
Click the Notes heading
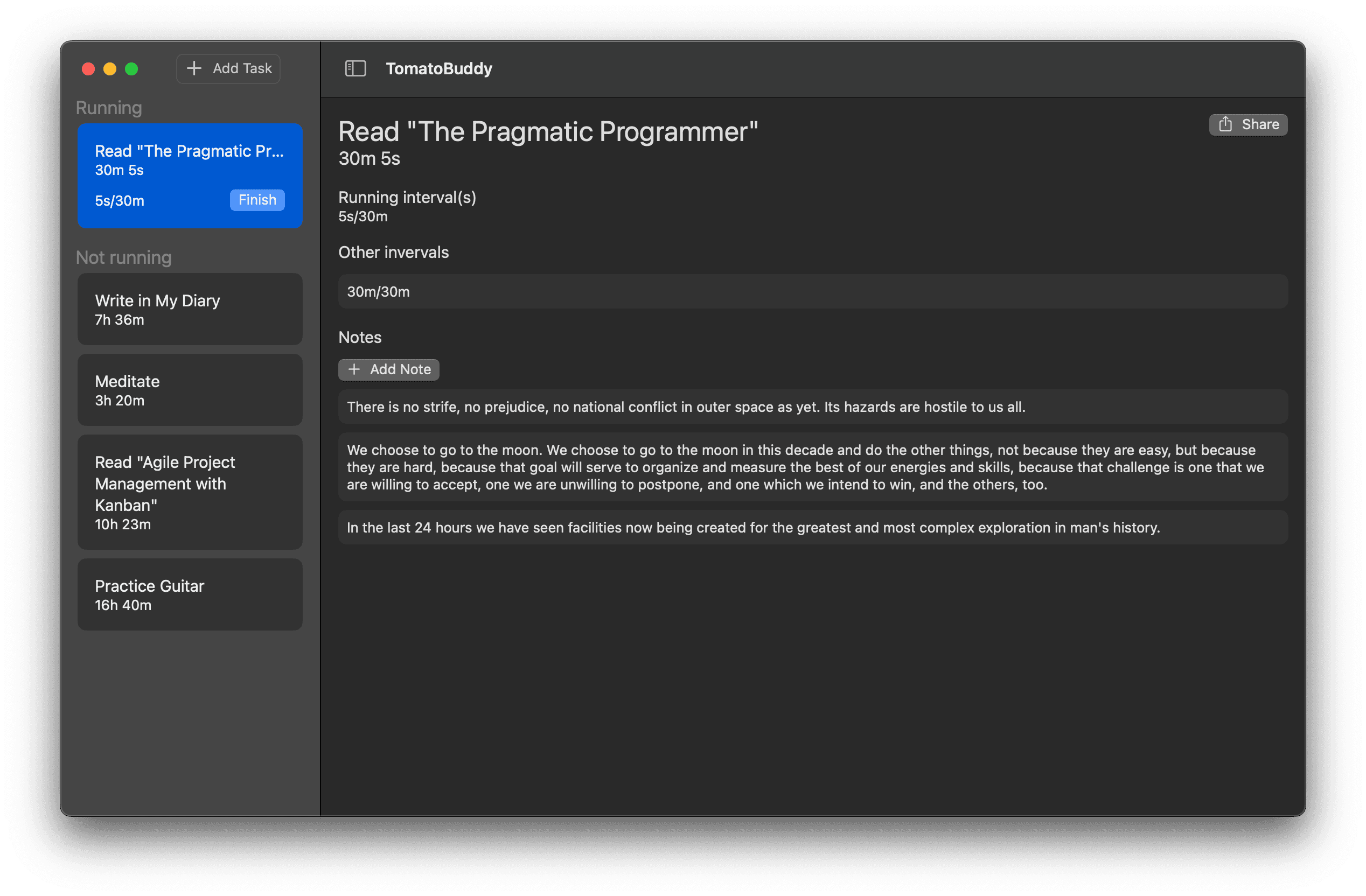pos(360,337)
